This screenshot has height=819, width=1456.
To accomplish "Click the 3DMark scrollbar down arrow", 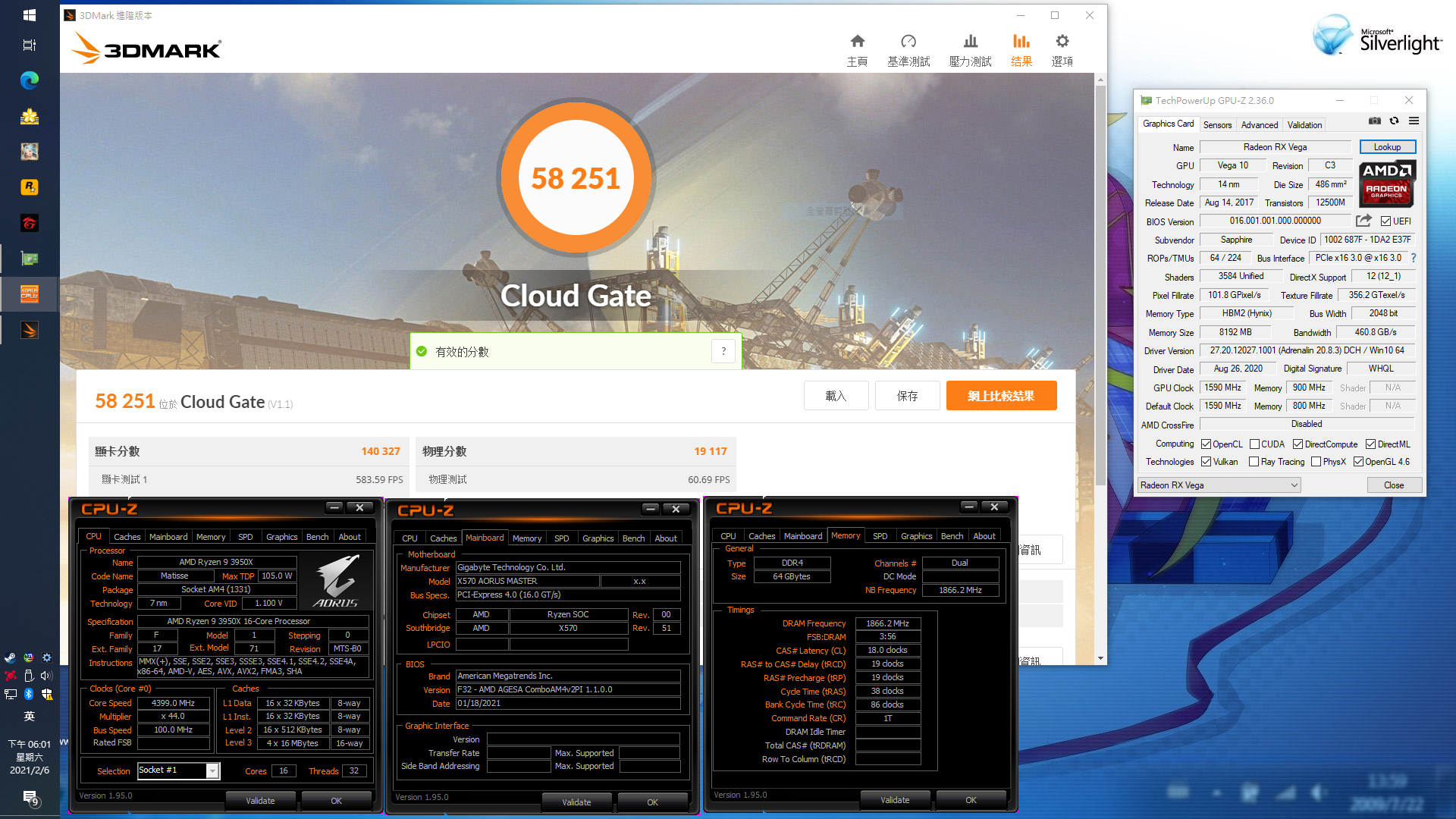I will 1100,658.
